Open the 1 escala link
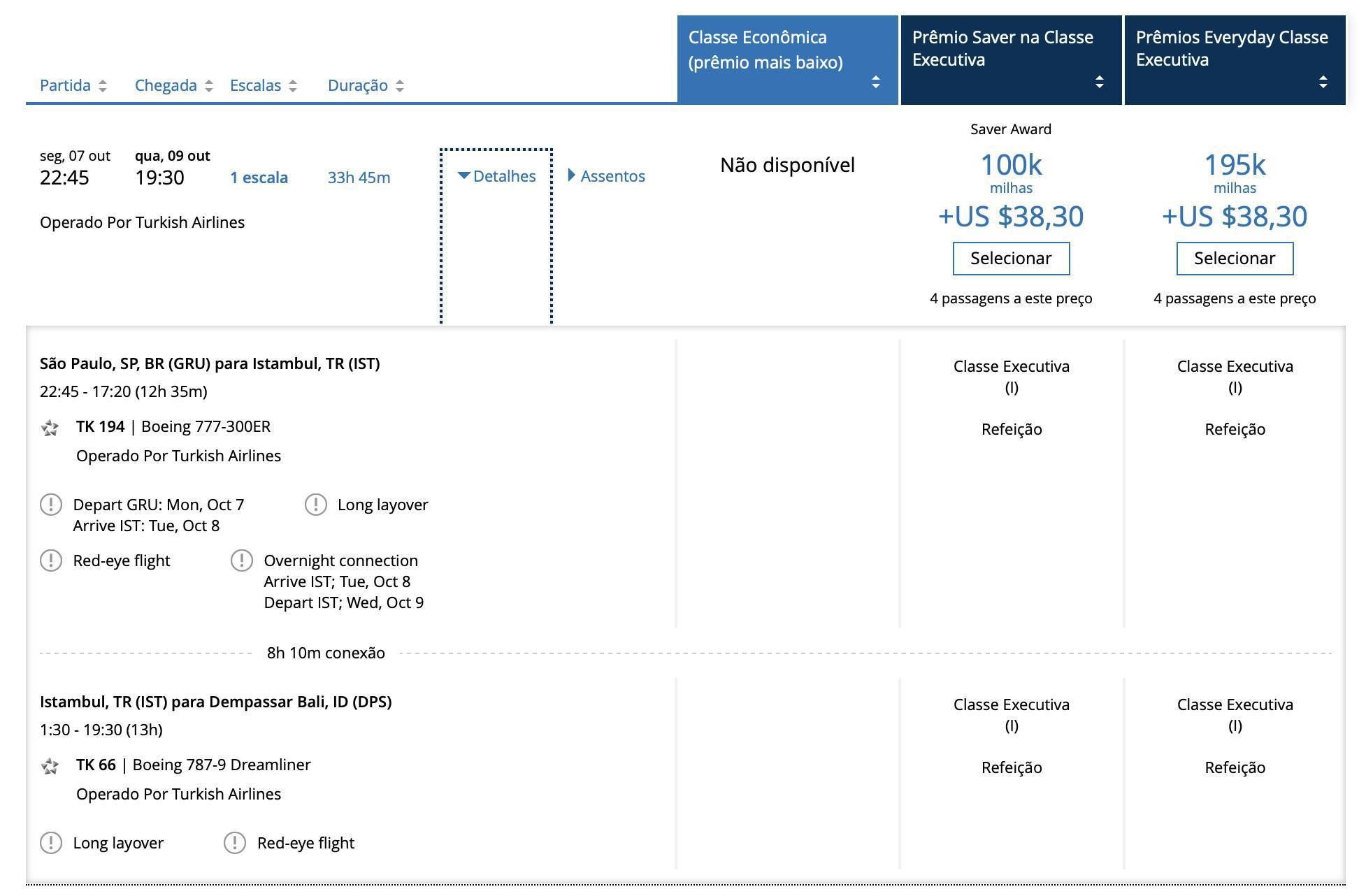This screenshot has width=1366, height=896. [259, 178]
